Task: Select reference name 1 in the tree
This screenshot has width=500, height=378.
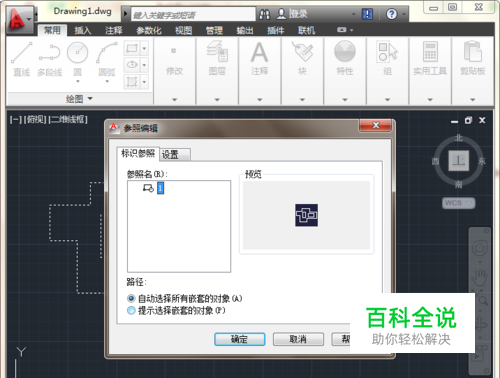Action: point(160,188)
